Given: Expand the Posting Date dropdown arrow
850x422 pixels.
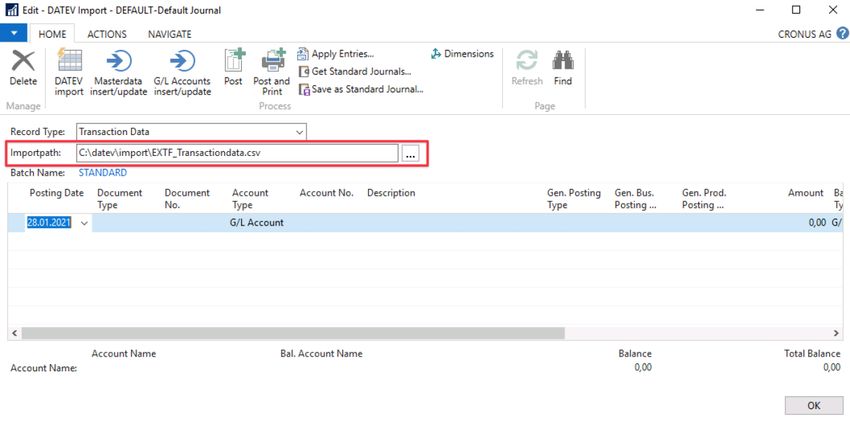Looking at the screenshot, I should [x=84, y=223].
